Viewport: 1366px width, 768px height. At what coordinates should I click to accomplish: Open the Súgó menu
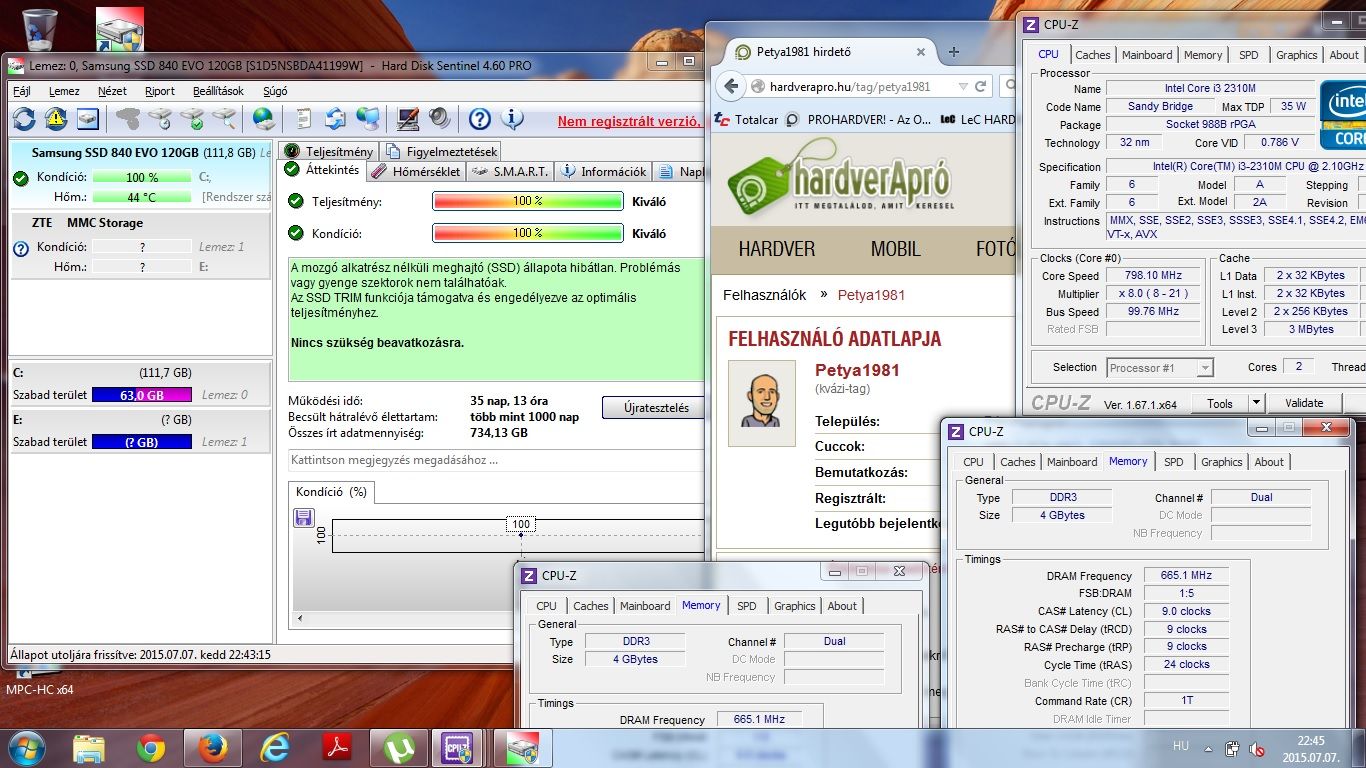(x=275, y=91)
